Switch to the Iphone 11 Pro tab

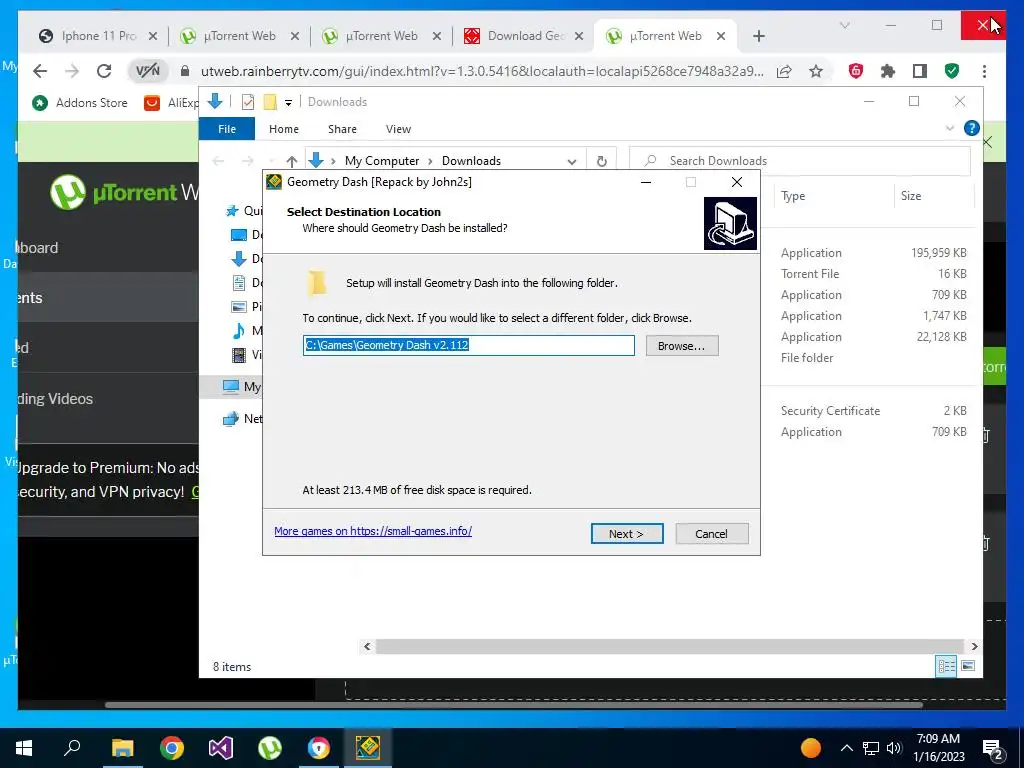98,36
